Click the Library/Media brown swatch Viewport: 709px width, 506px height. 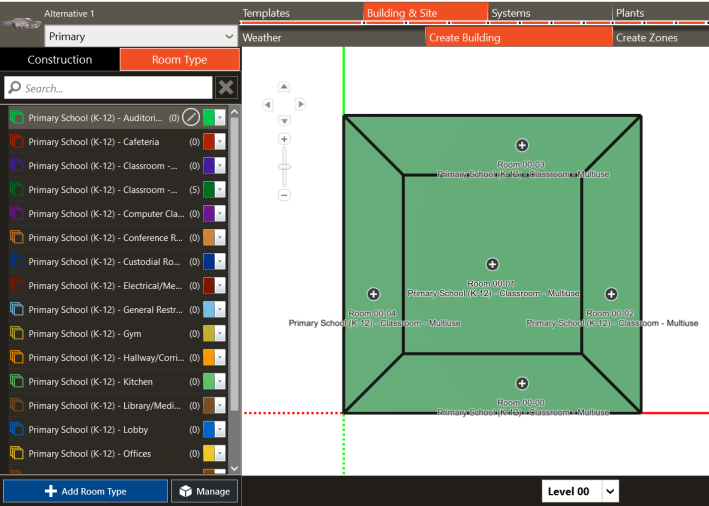coord(209,405)
